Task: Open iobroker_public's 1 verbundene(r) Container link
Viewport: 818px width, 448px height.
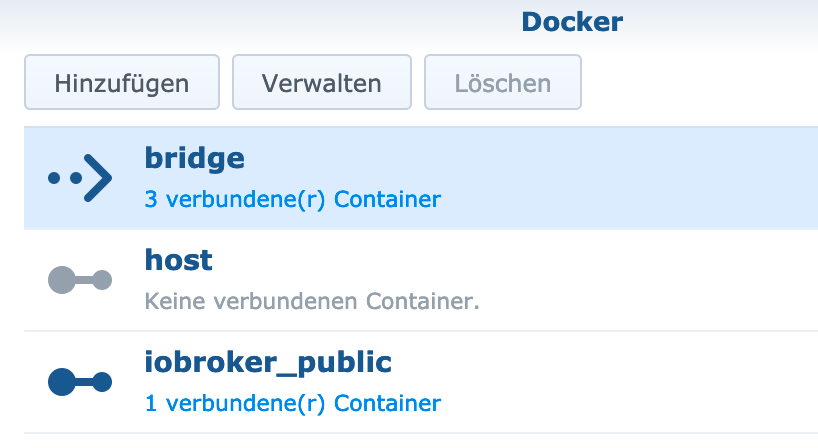Action: tap(293, 403)
